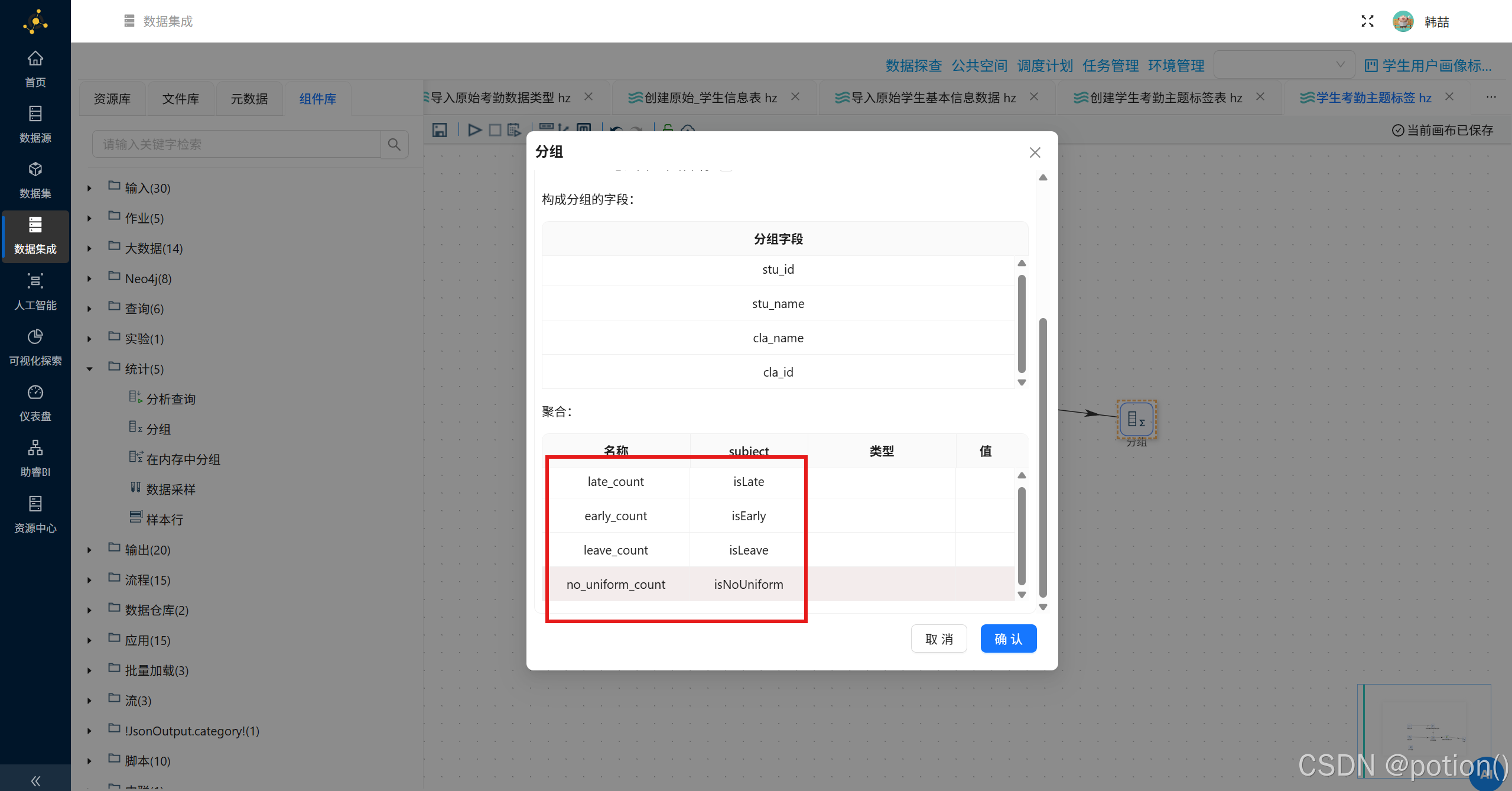Select the cla_id grouping field row
The image size is (1512, 791).
pyautogui.click(x=778, y=372)
